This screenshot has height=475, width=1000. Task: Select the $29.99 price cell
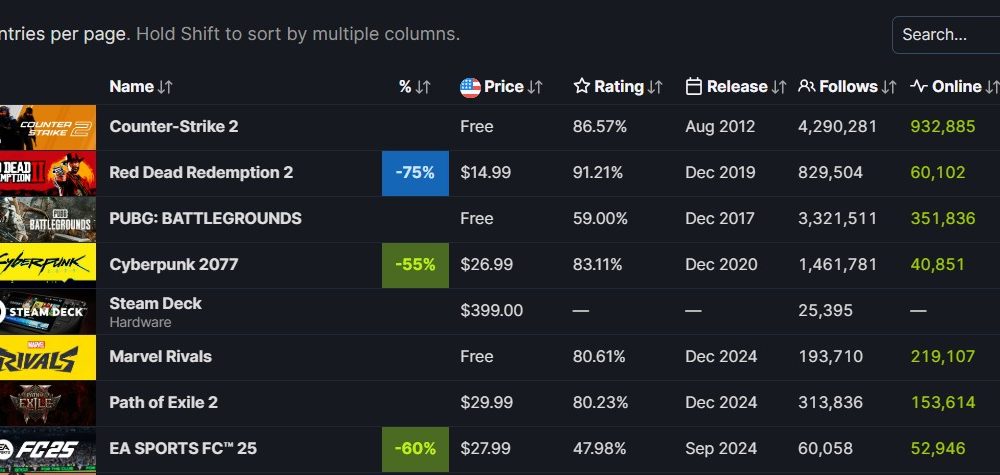[486, 402]
